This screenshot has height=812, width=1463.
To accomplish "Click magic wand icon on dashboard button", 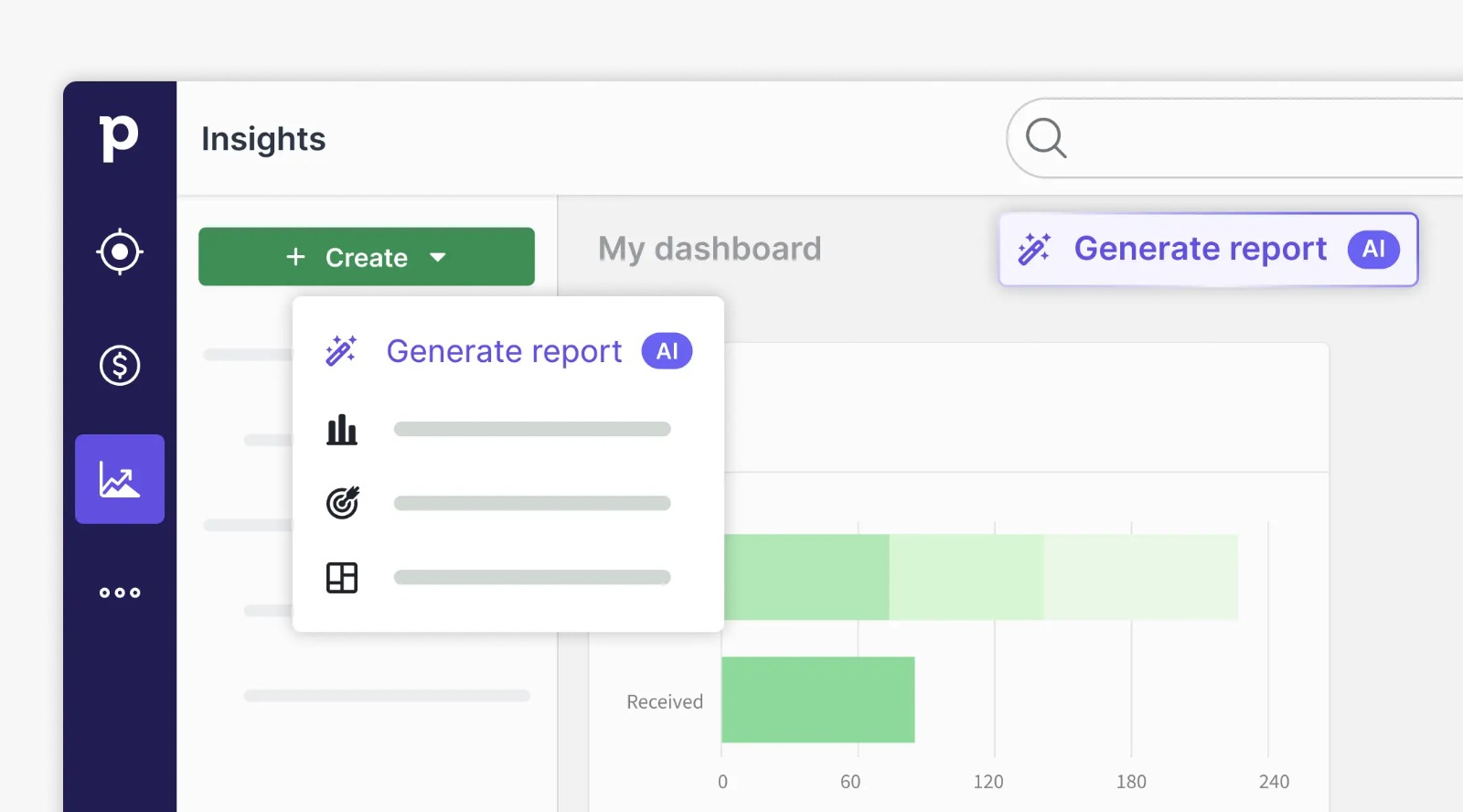I will [x=1034, y=249].
